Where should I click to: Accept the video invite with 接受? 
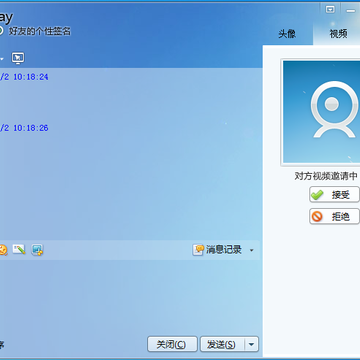[334, 194]
